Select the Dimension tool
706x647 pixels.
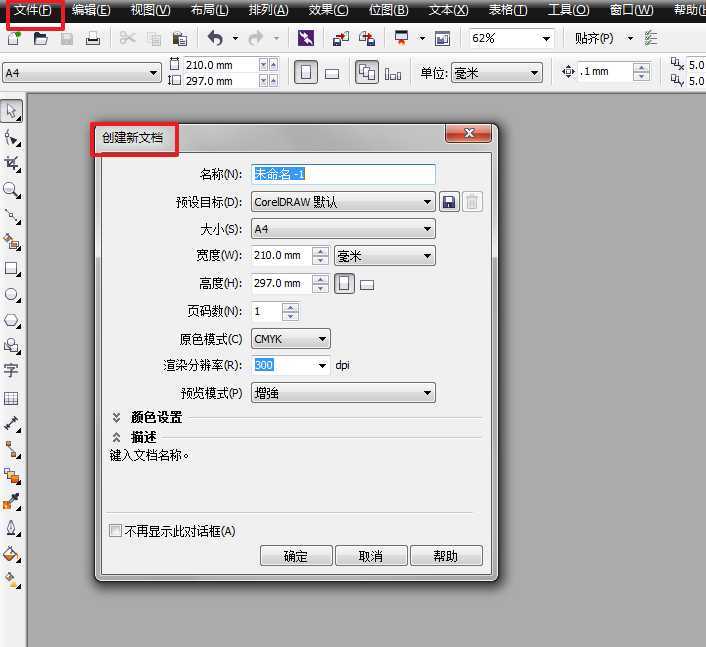tap(12, 424)
